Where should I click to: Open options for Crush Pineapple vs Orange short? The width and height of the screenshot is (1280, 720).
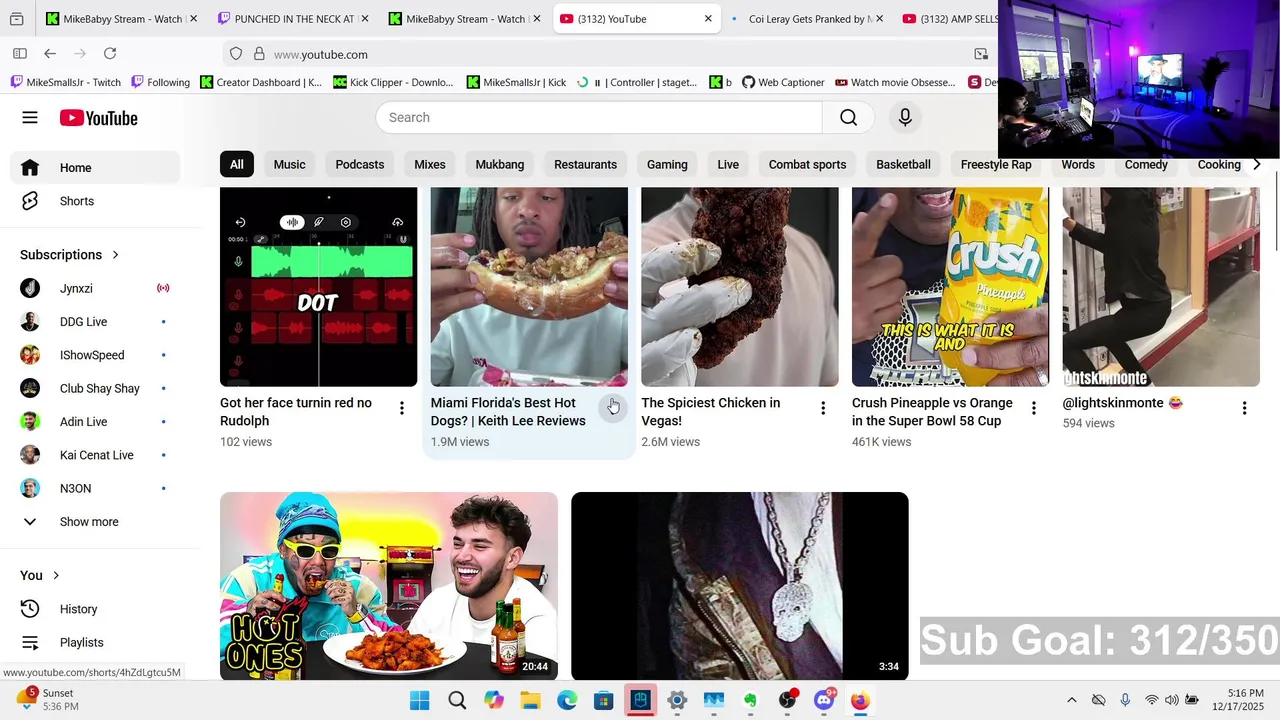(1034, 408)
